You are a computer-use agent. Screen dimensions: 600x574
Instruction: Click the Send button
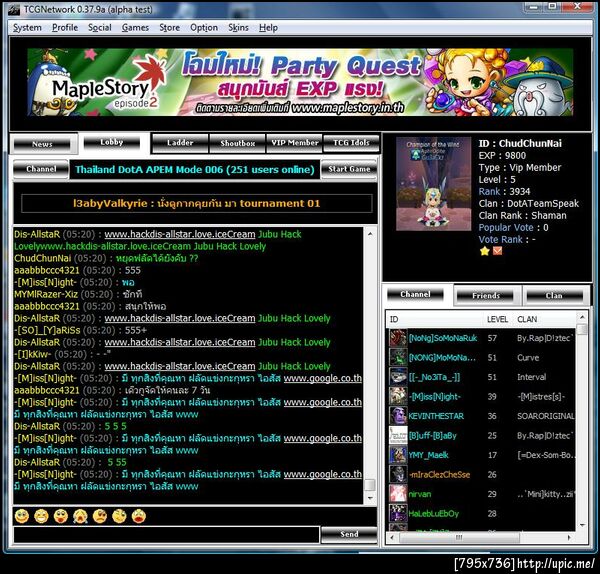coord(349,534)
